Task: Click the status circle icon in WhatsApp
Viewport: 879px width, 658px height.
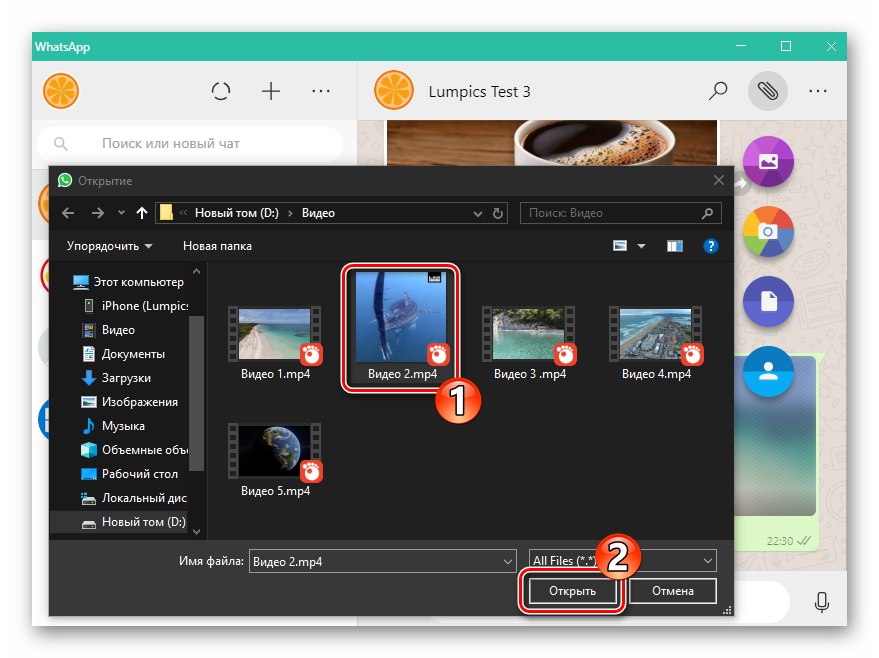Action: click(x=221, y=91)
